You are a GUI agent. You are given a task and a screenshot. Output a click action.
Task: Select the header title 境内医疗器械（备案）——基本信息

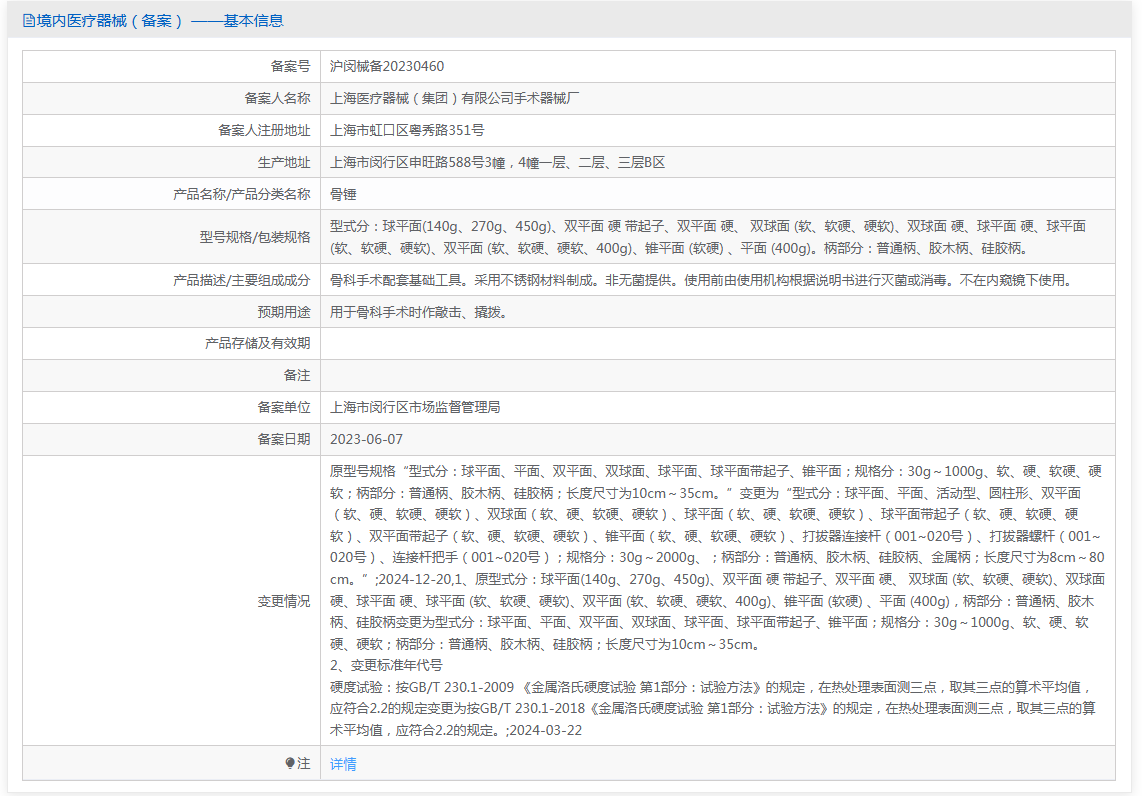[x=160, y=20]
